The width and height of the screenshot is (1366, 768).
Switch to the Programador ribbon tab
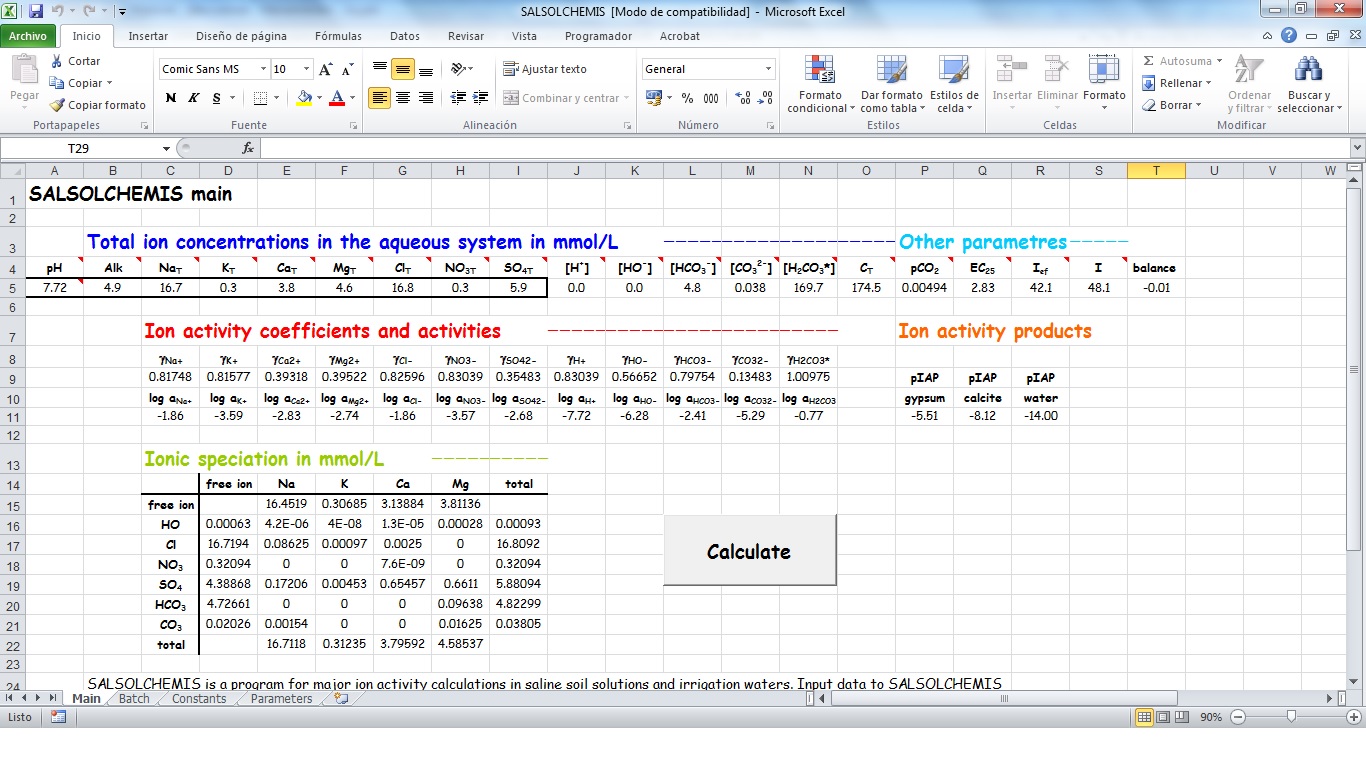598,36
